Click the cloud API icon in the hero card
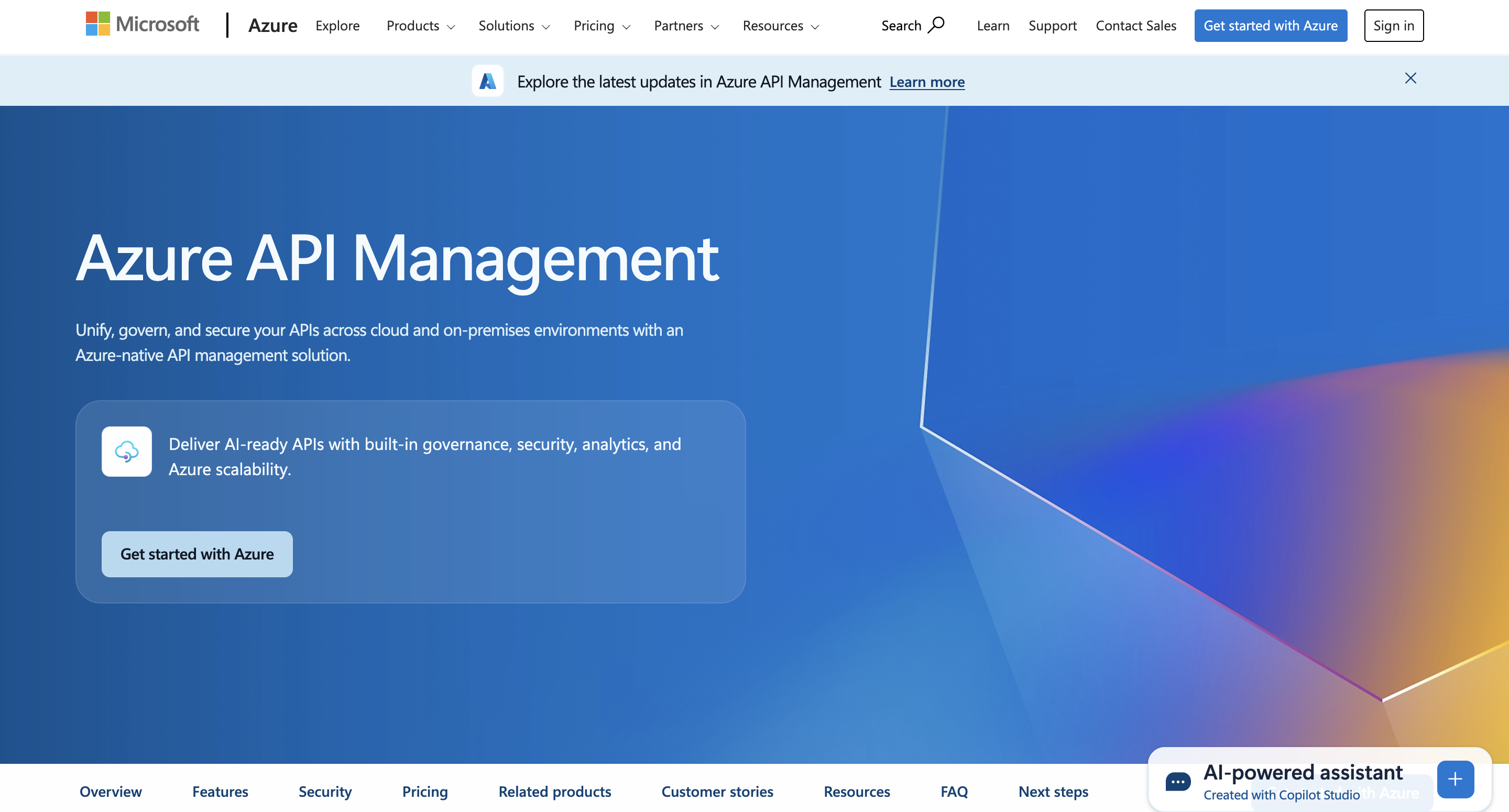The height and width of the screenshot is (812, 1509). point(126,451)
